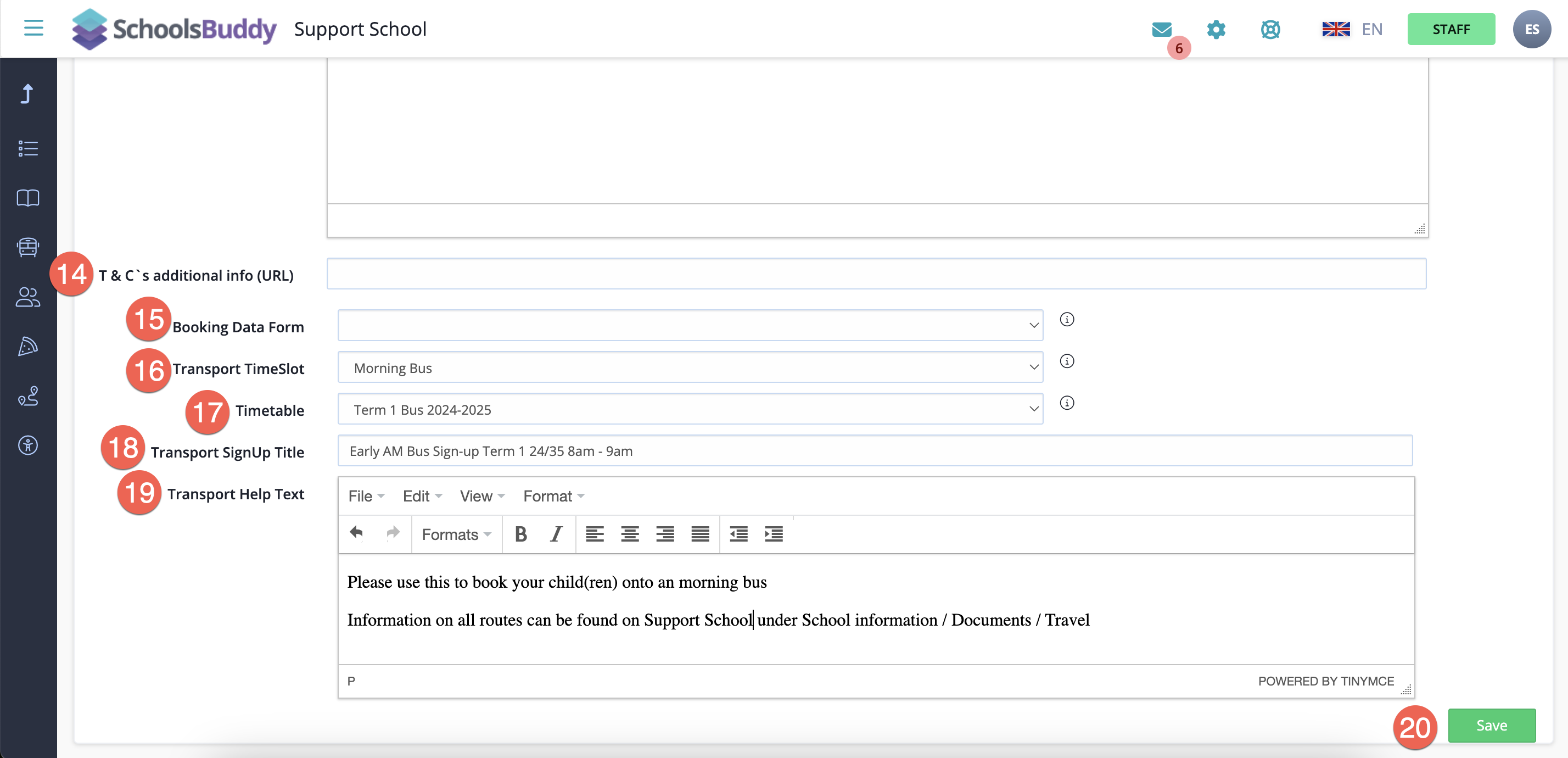The image size is (1568, 758).
Task: Decrease indent in editor
Action: 738,534
